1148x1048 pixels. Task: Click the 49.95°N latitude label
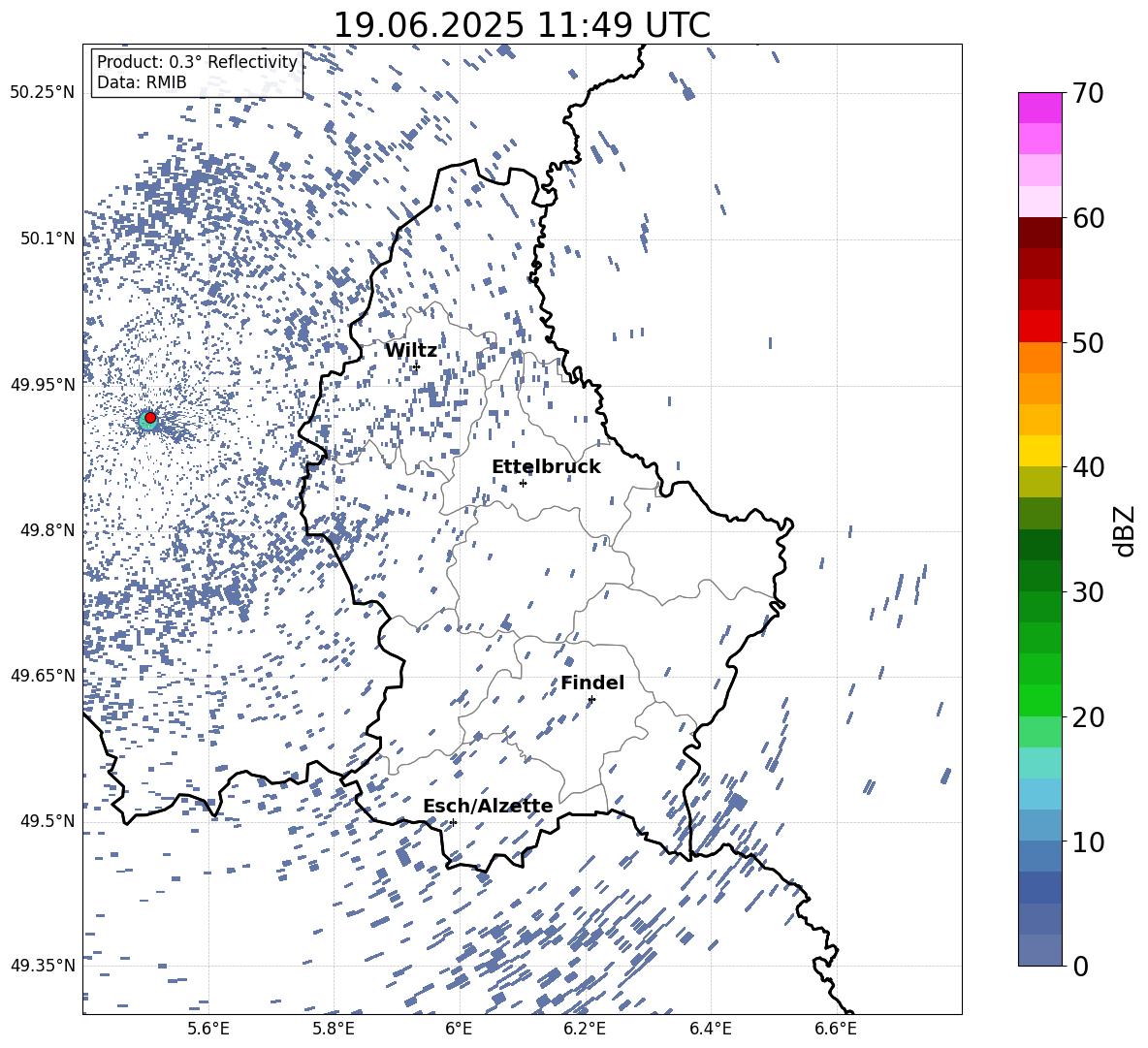coord(43,384)
